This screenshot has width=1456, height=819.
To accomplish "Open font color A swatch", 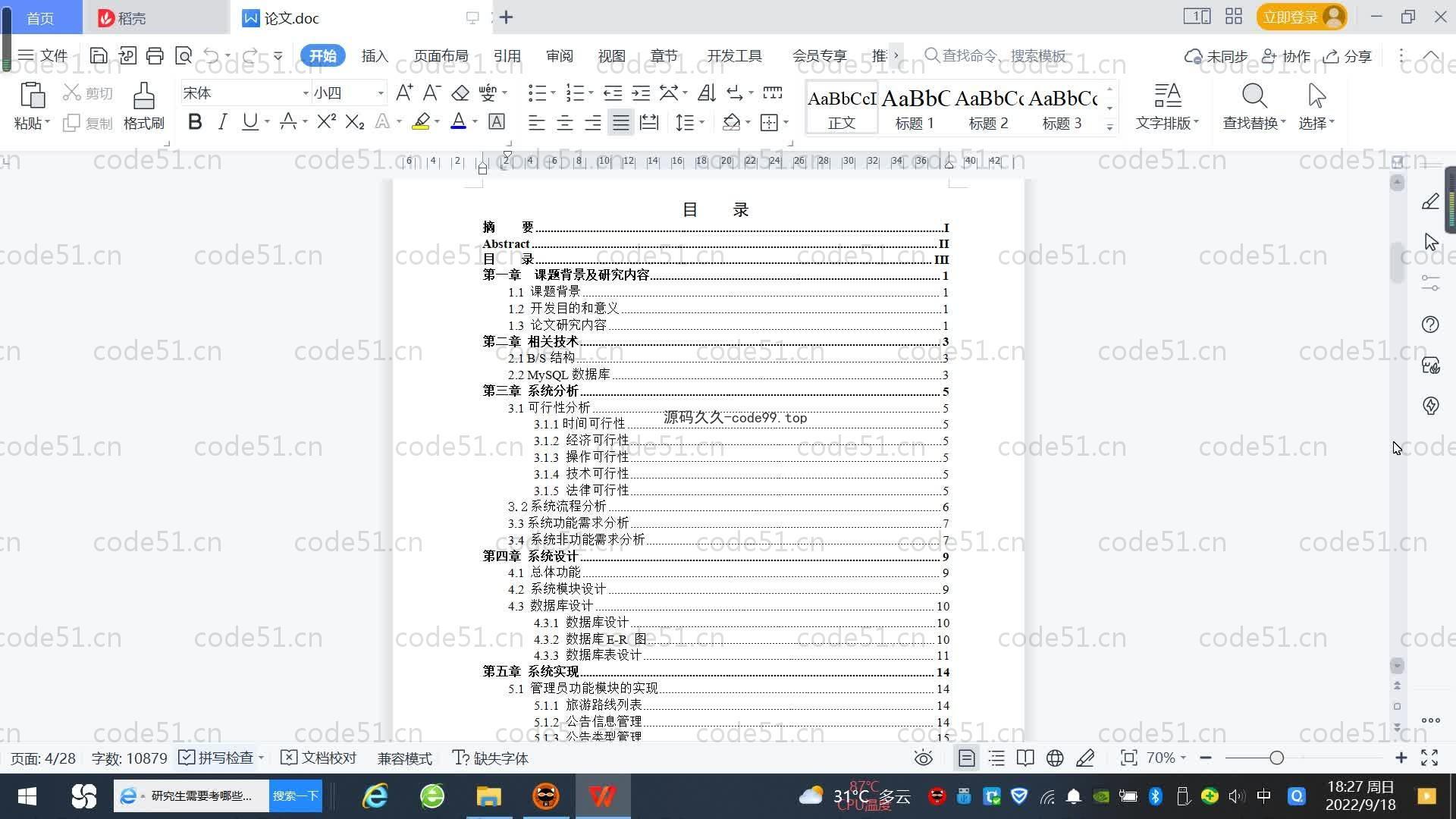I will tap(458, 121).
